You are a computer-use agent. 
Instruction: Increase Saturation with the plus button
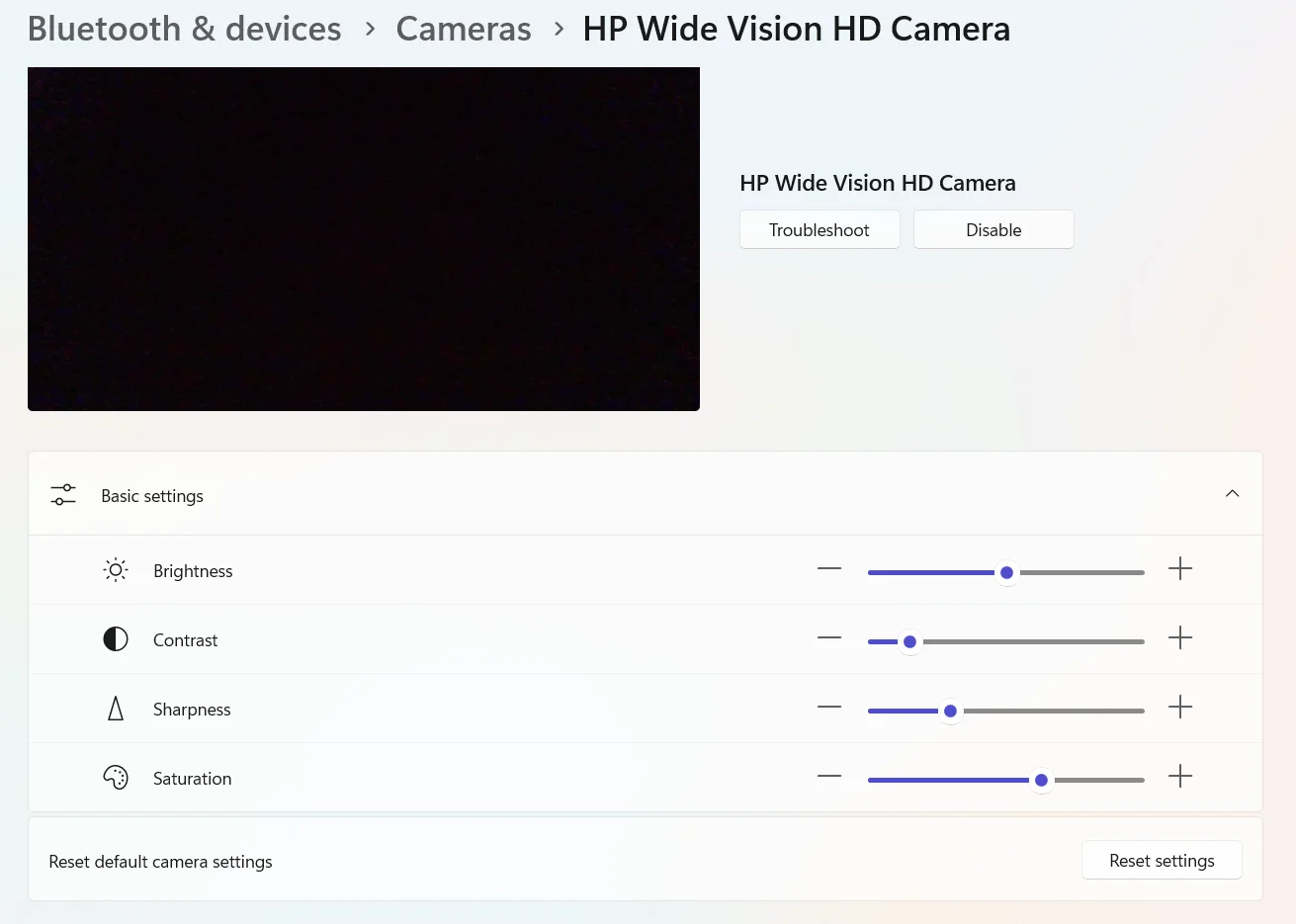coord(1180,777)
